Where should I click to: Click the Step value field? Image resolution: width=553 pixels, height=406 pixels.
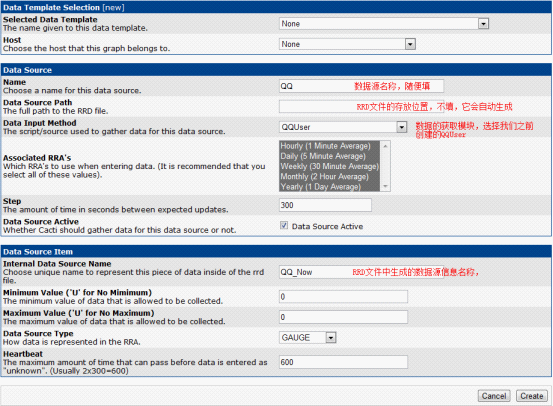(x=325, y=205)
